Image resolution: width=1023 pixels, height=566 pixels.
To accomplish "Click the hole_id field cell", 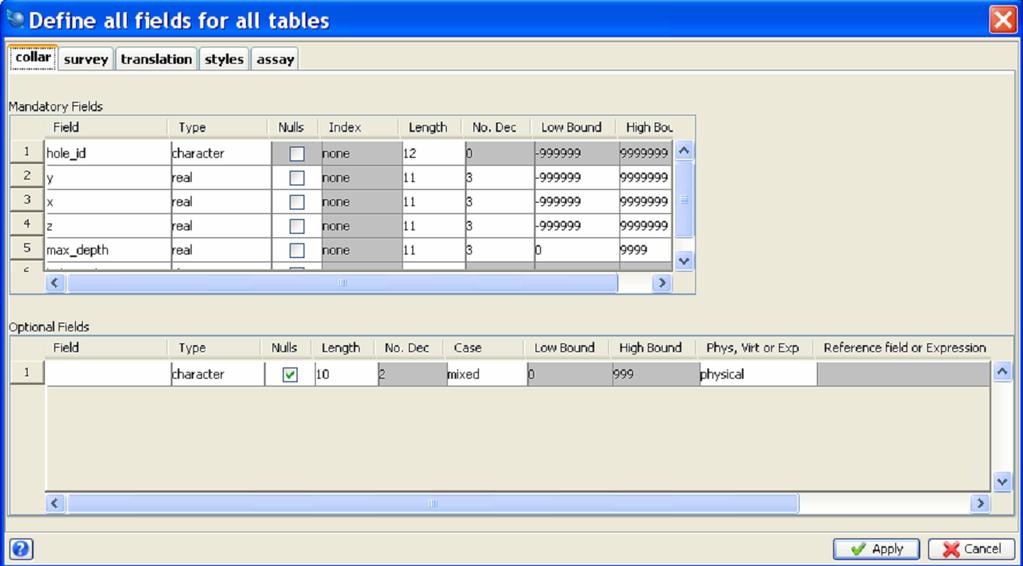I will point(108,154).
